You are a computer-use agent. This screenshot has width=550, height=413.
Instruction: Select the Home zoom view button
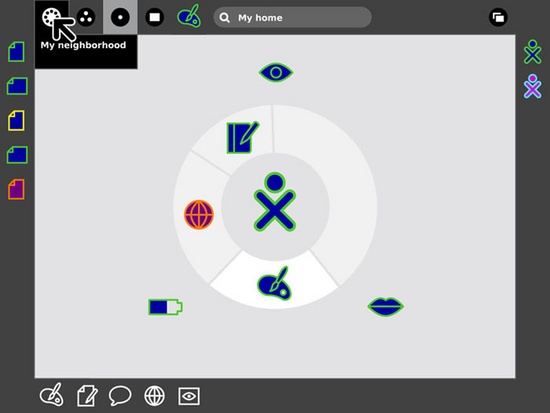tap(120, 17)
